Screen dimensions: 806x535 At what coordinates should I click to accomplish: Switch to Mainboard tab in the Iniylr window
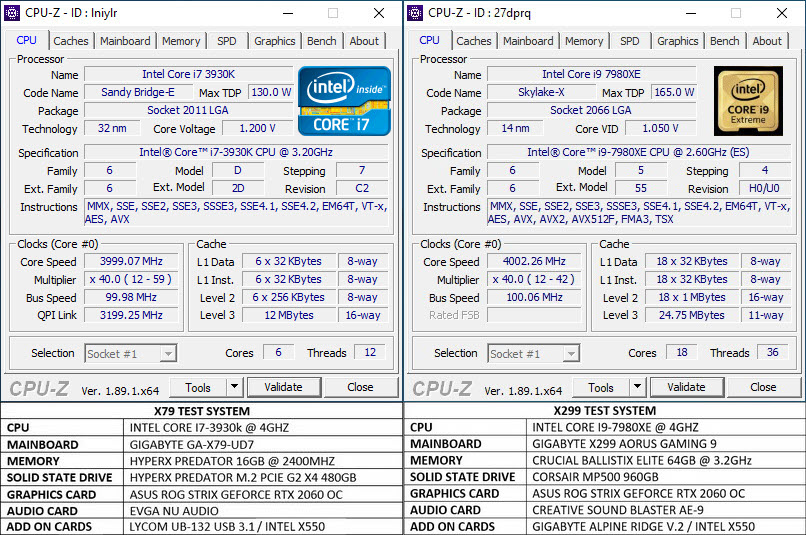(125, 41)
